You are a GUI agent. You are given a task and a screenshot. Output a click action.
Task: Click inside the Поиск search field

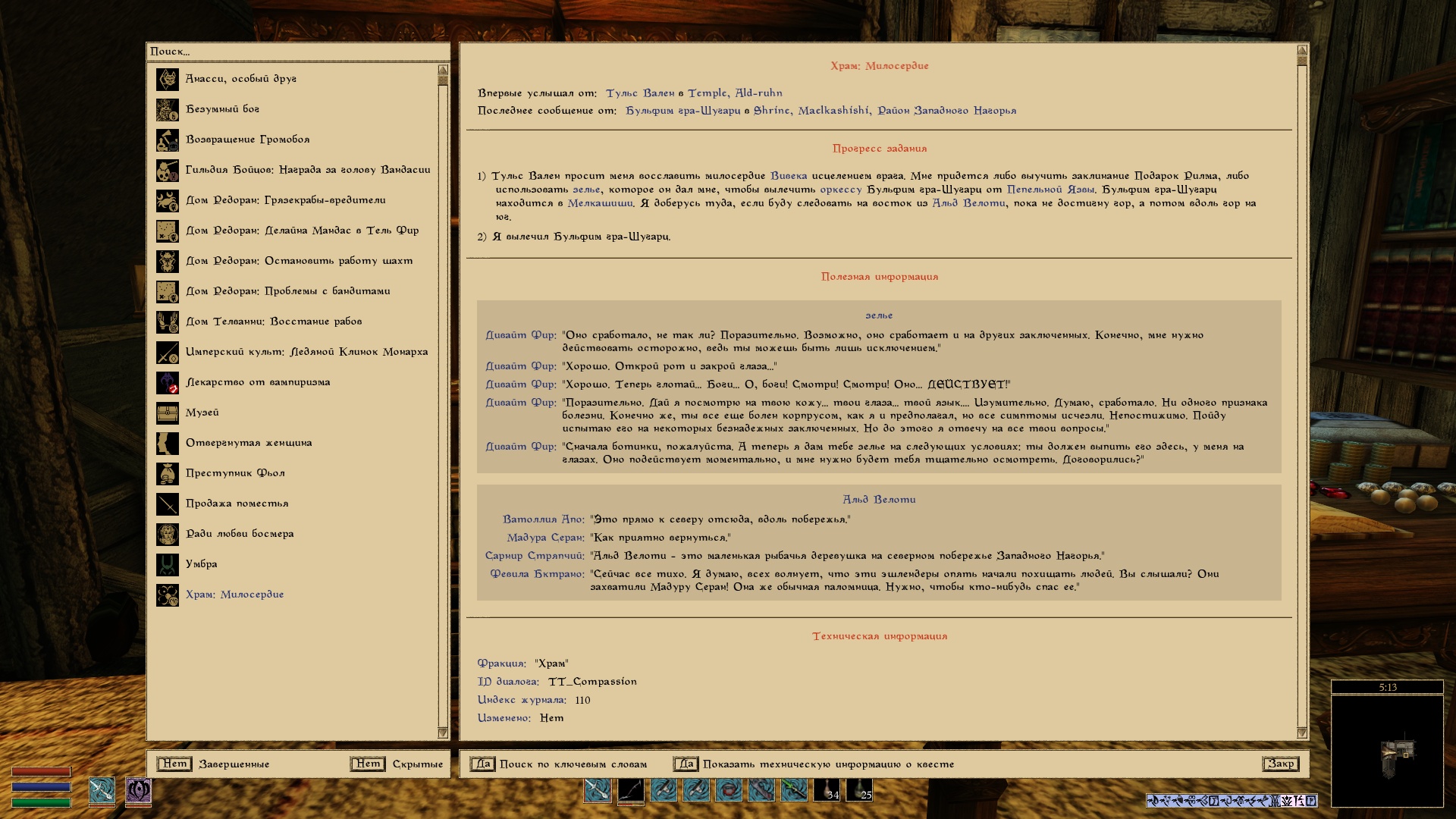[296, 52]
